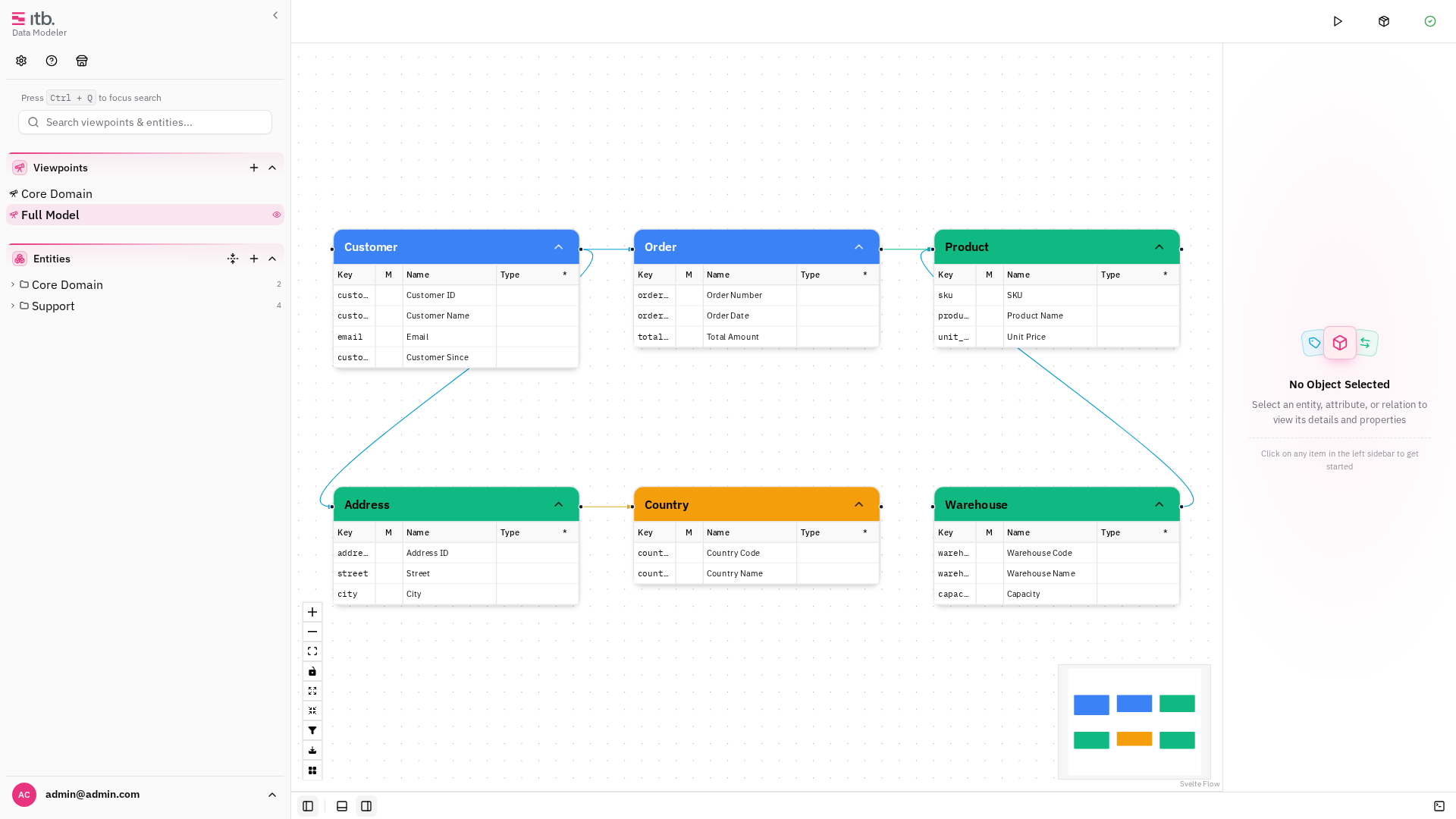
Task: Collapse all entities on canvas
Action: click(312, 711)
